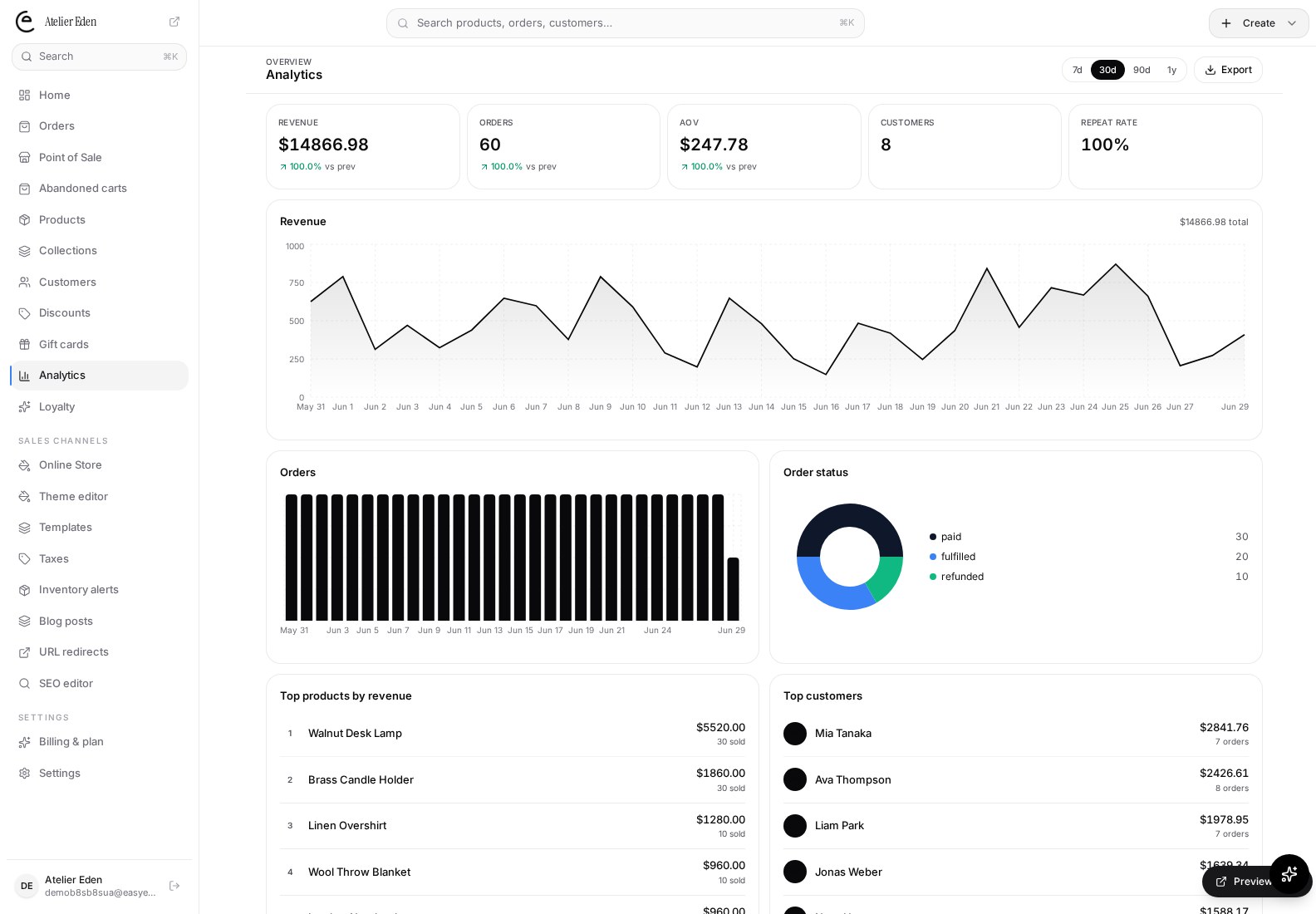1316x914 pixels.
Task: Click the Products box icon
Action: point(25,220)
